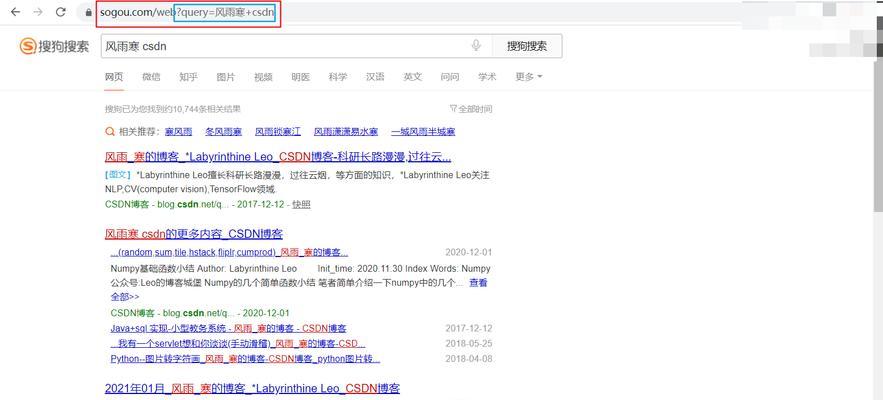
Task: Click the 2020-12-01 date beside numpy post
Action: 469,252
